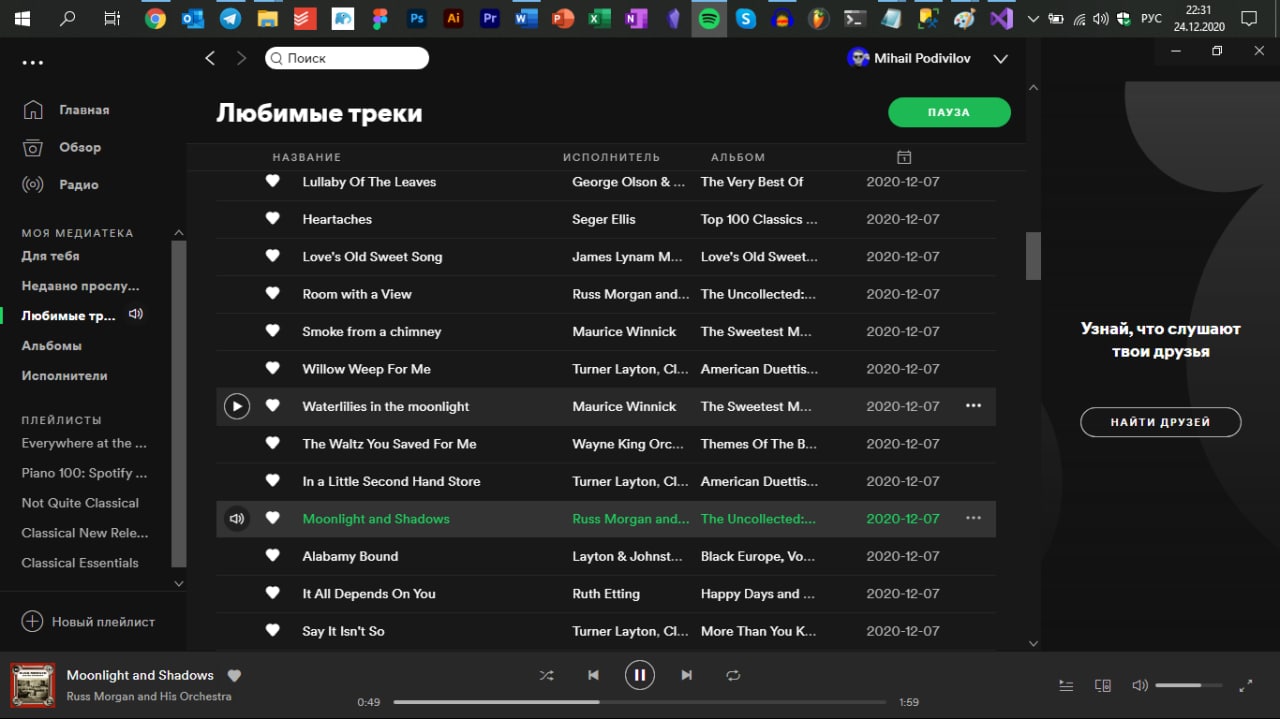Click the track list scrollbar thumb
Image resolution: width=1280 pixels, height=719 pixels.
1033,256
